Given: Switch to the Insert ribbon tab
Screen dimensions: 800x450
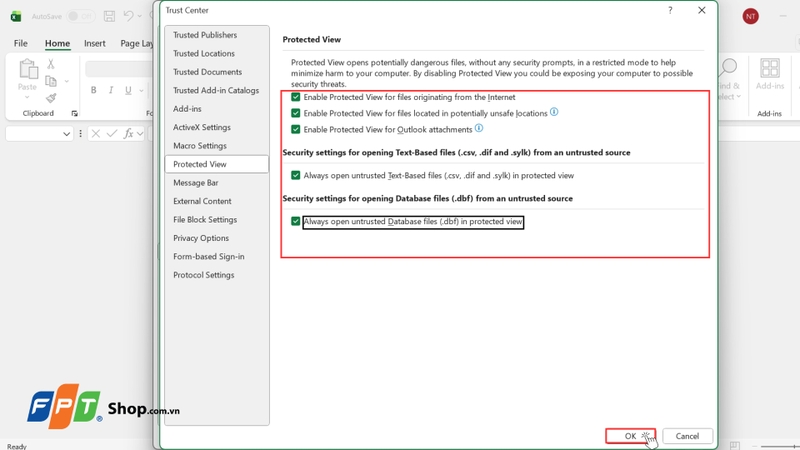Looking at the screenshot, I should (94, 43).
